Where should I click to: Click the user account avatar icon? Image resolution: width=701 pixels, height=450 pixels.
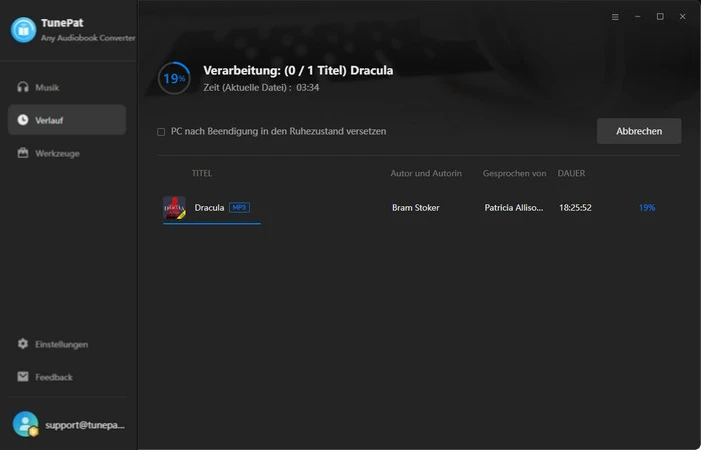pos(25,424)
